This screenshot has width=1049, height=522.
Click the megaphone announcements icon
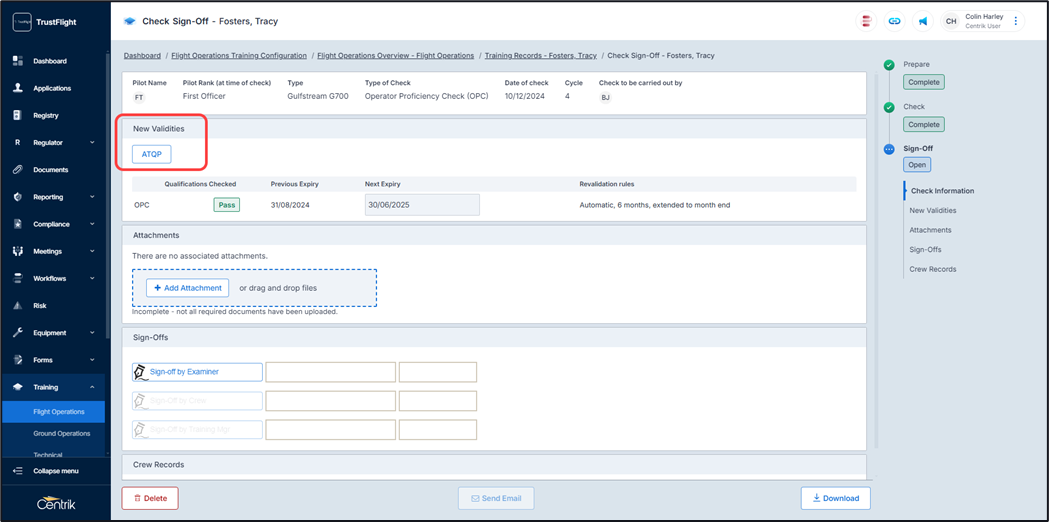click(x=922, y=21)
